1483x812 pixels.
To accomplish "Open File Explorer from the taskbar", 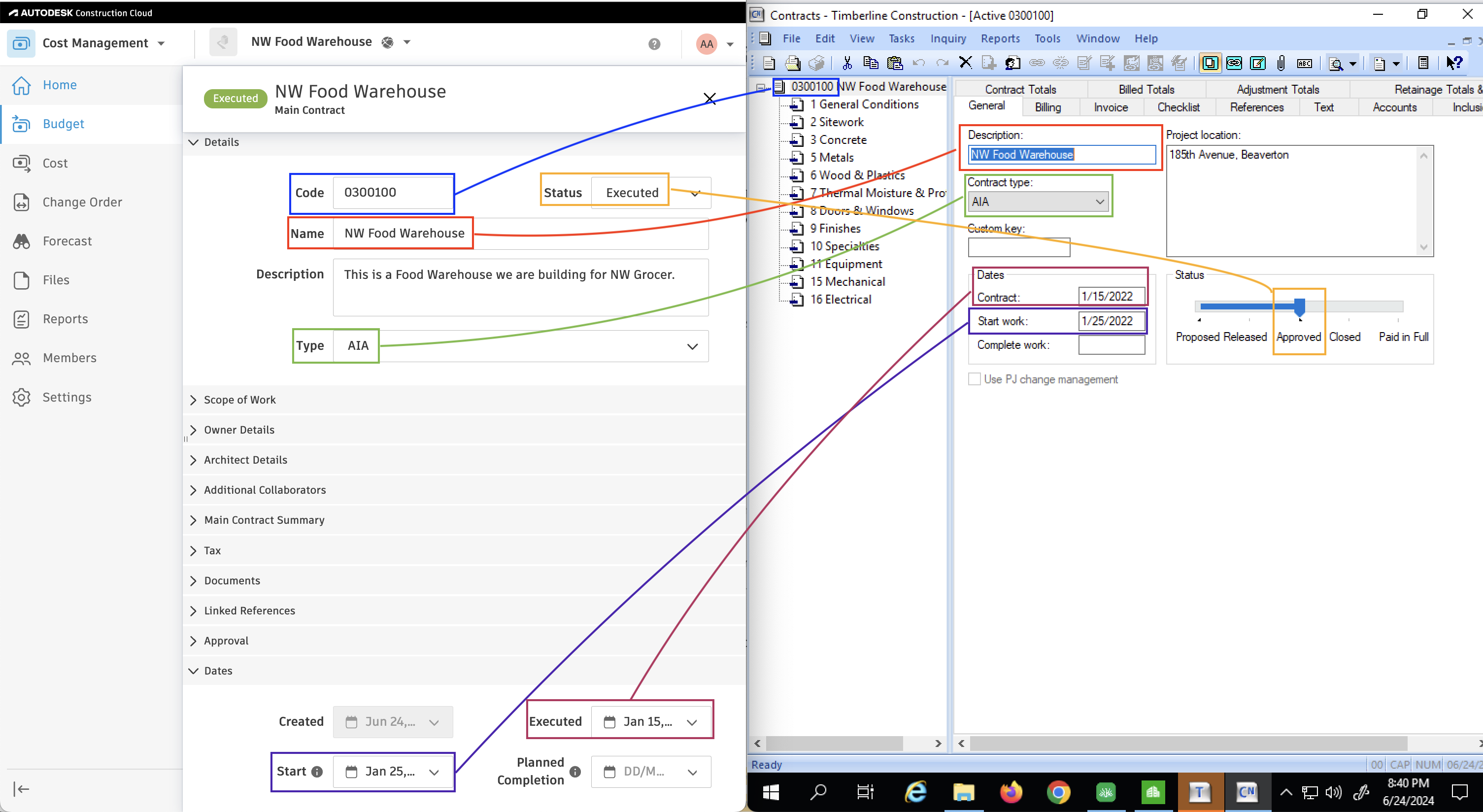I will coord(963,792).
